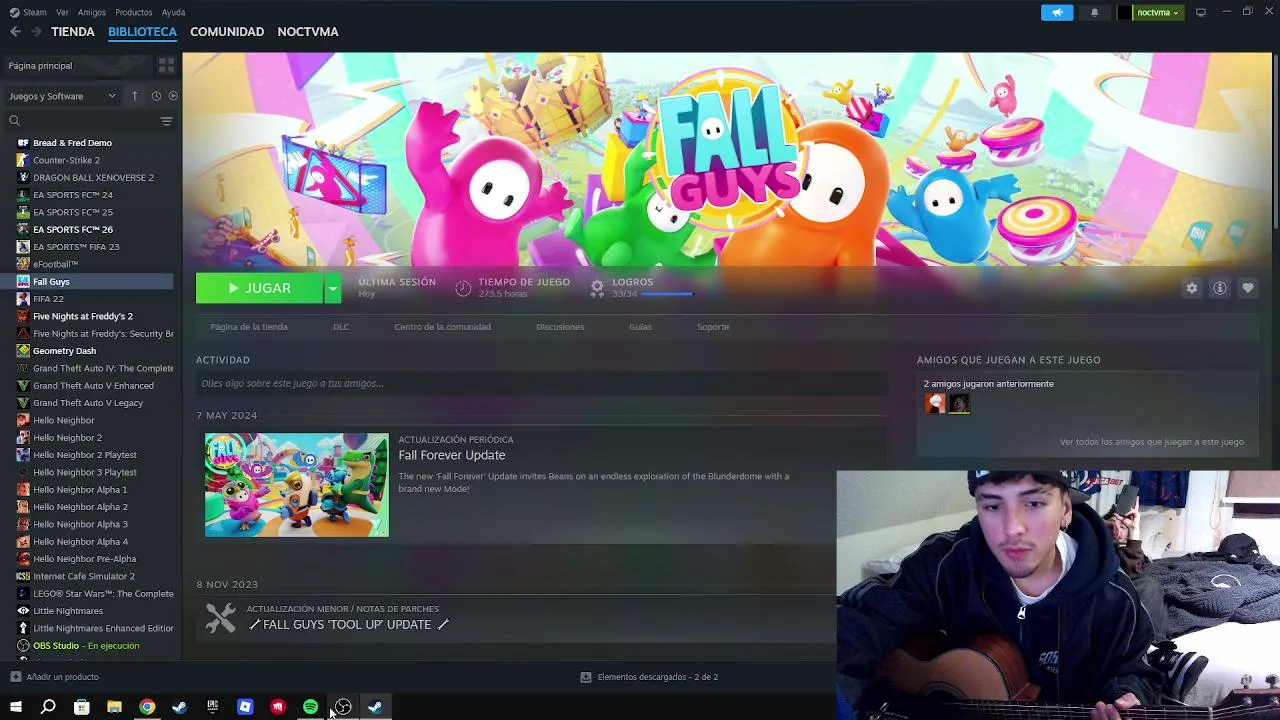Open the advanced library filters icon
The image size is (1280, 720).
pyautogui.click(x=166, y=121)
